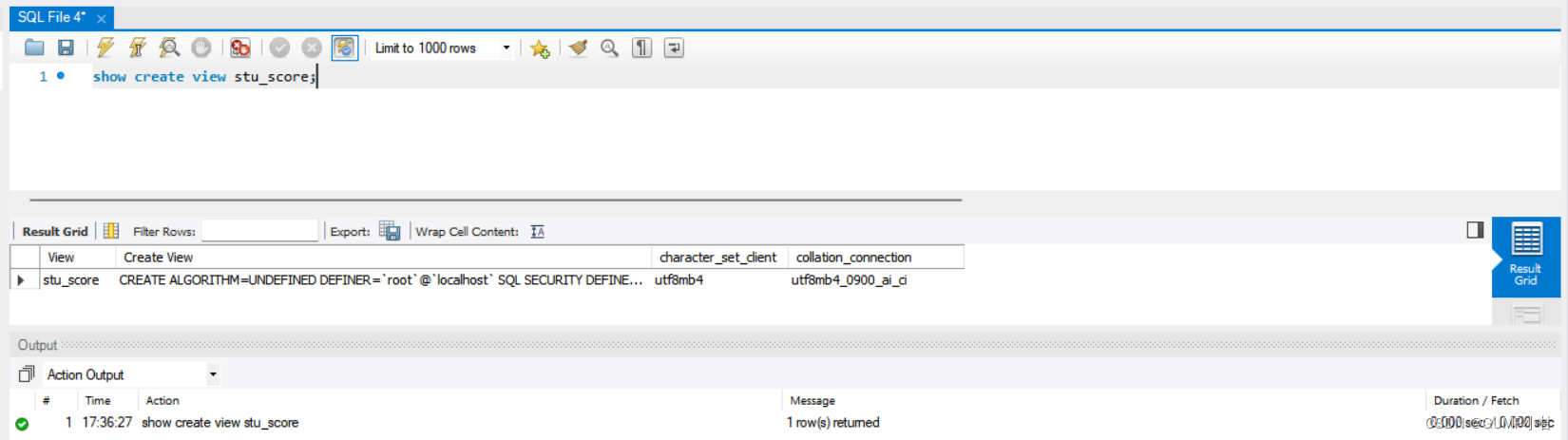Click the Create View column header
Image resolution: width=1568 pixels, height=440 pixels.
pos(384,258)
